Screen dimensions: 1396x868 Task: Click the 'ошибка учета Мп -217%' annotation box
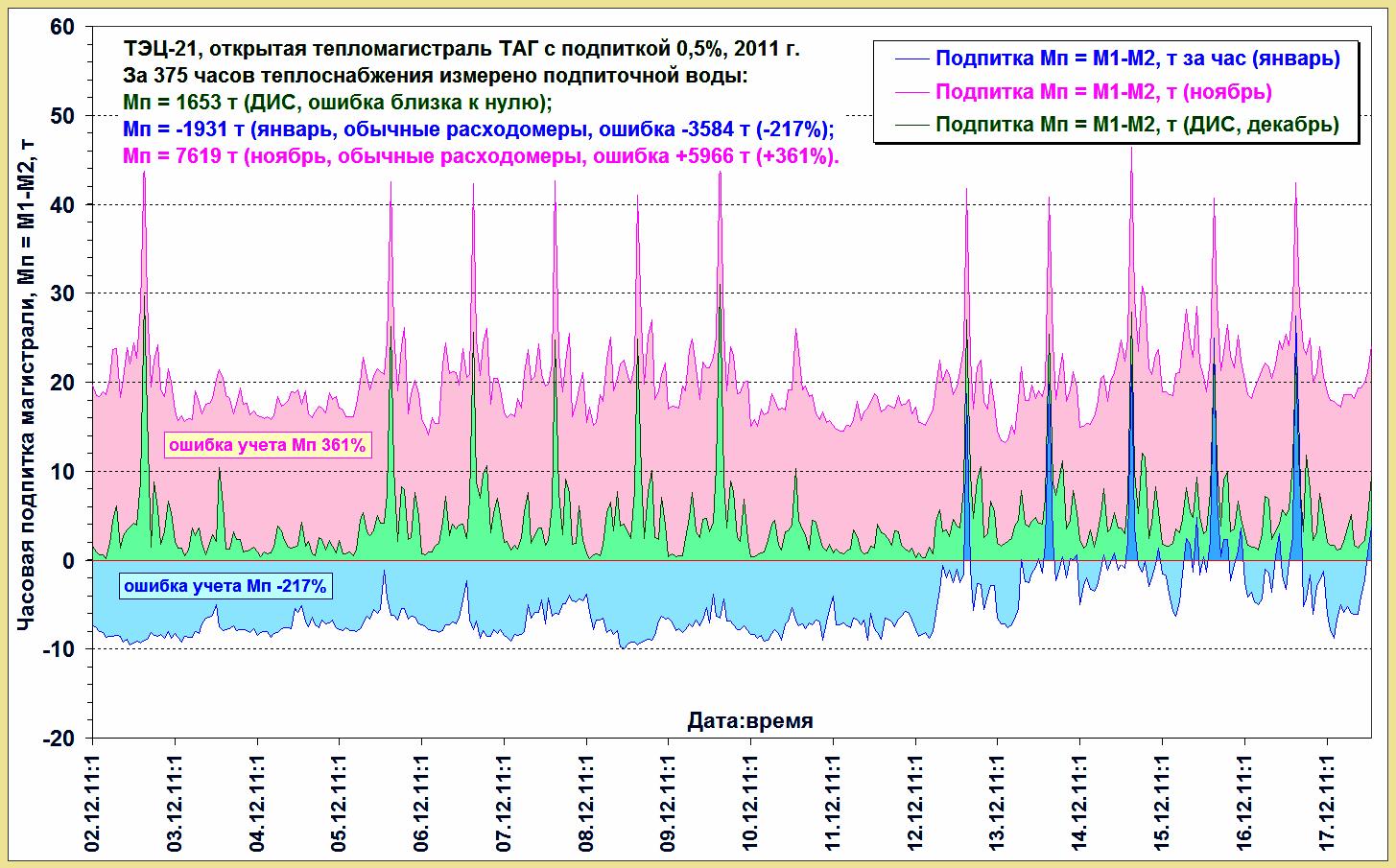(225, 586)
